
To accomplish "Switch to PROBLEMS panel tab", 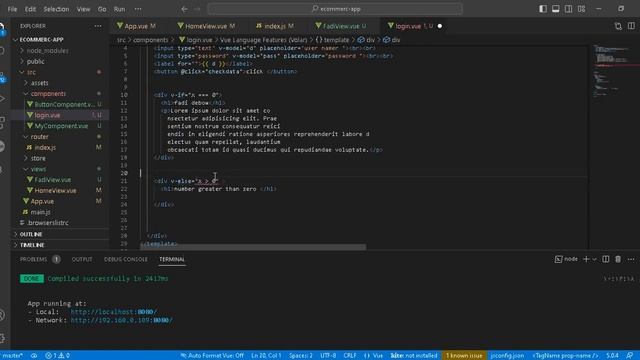I will click(33, 259).
